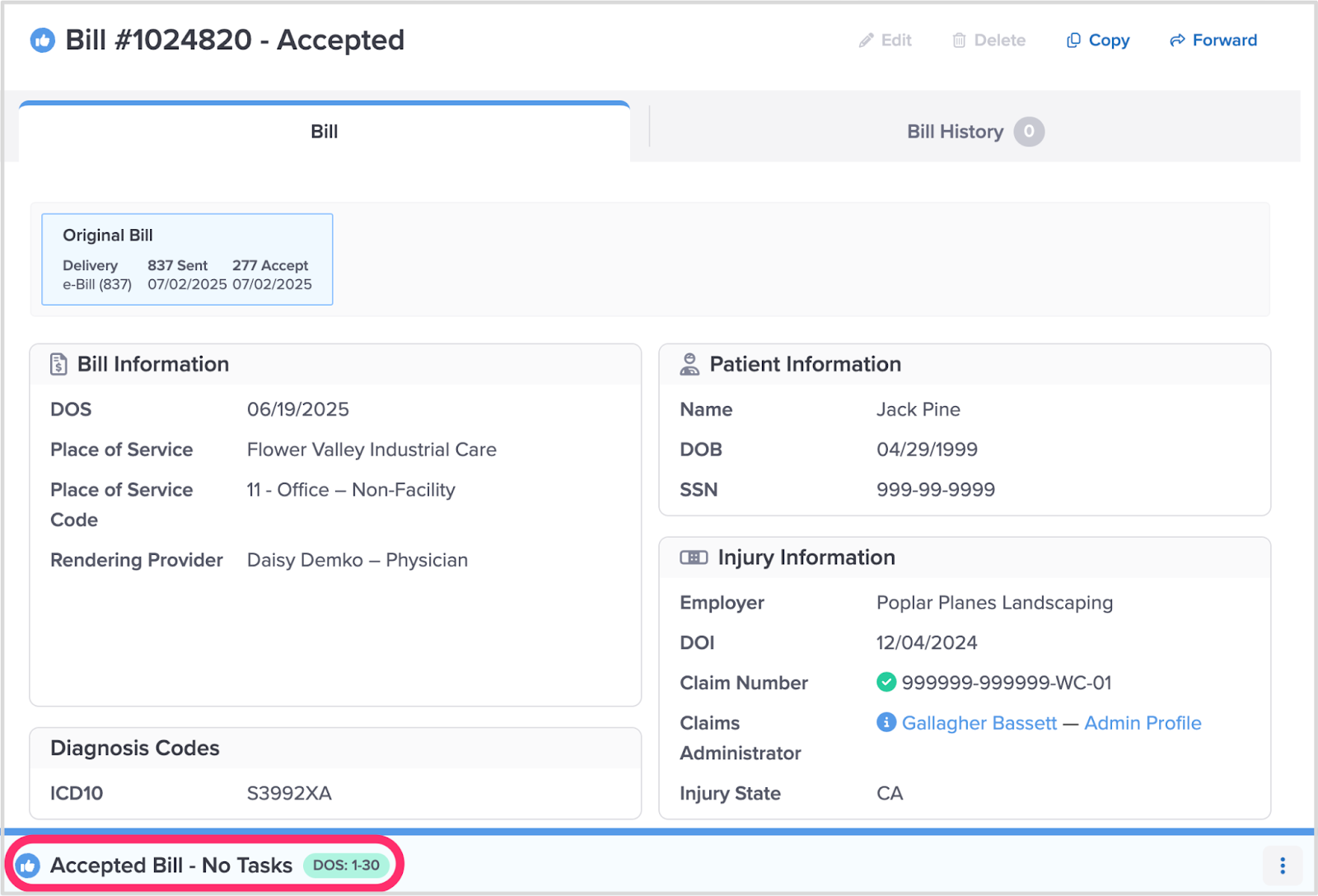The width and height of the screenshot is (1318, 896).
Task: Select the Bill tab
Action: (x=324, y=132)
